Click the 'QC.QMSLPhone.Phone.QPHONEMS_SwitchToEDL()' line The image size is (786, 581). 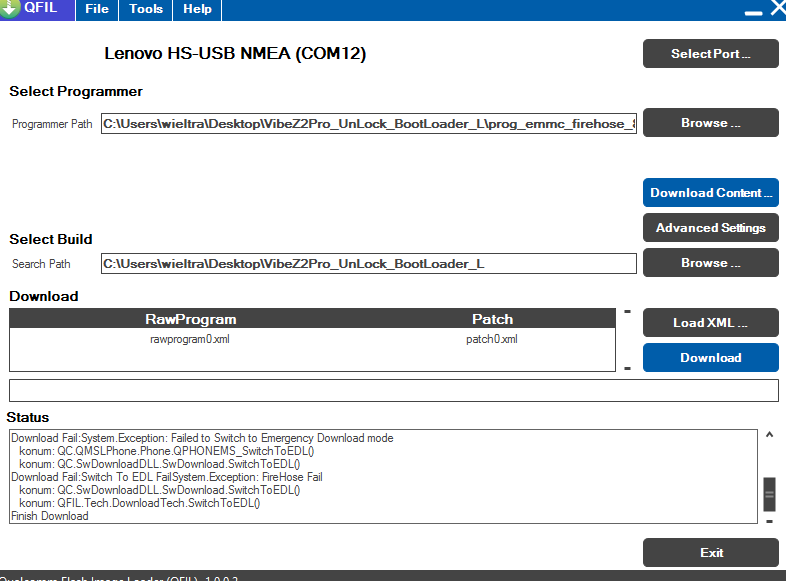[166, 451]
